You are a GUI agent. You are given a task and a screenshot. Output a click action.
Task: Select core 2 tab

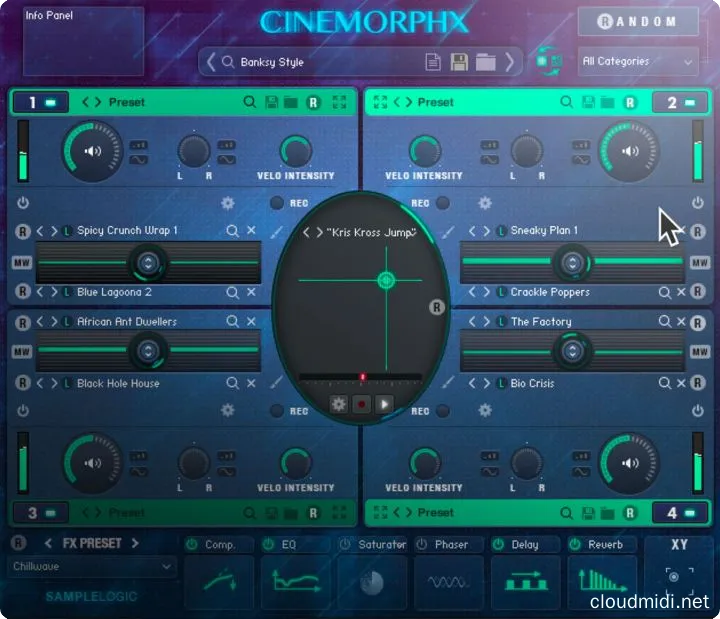(x=678, y=102)
